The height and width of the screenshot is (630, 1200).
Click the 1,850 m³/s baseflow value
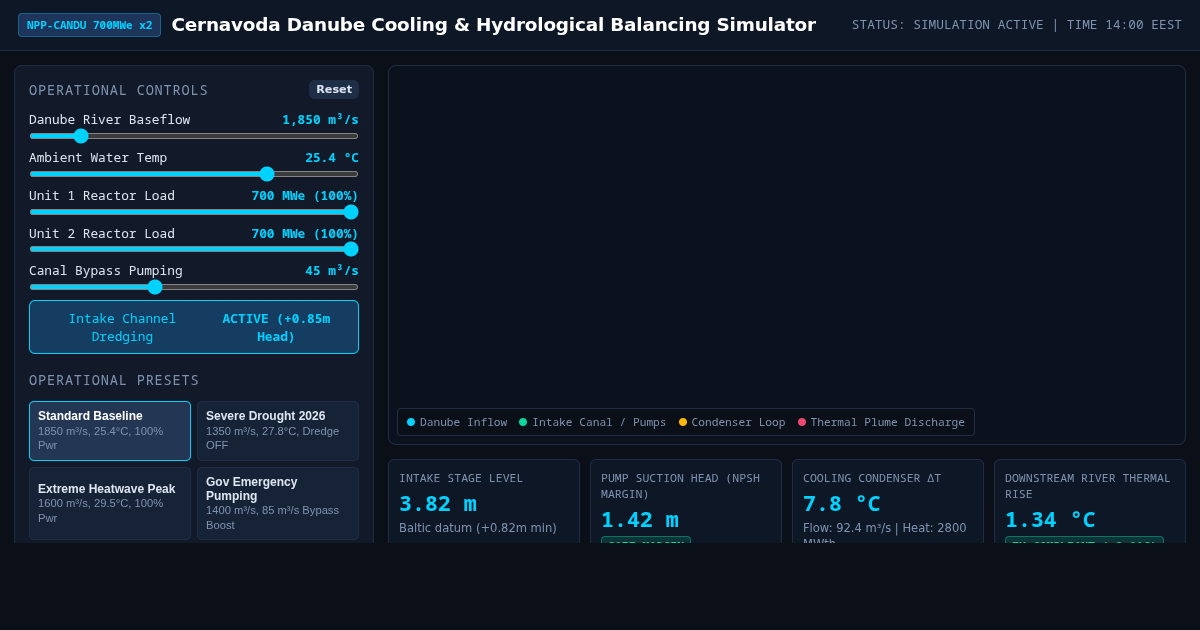[x=320, y=119]
